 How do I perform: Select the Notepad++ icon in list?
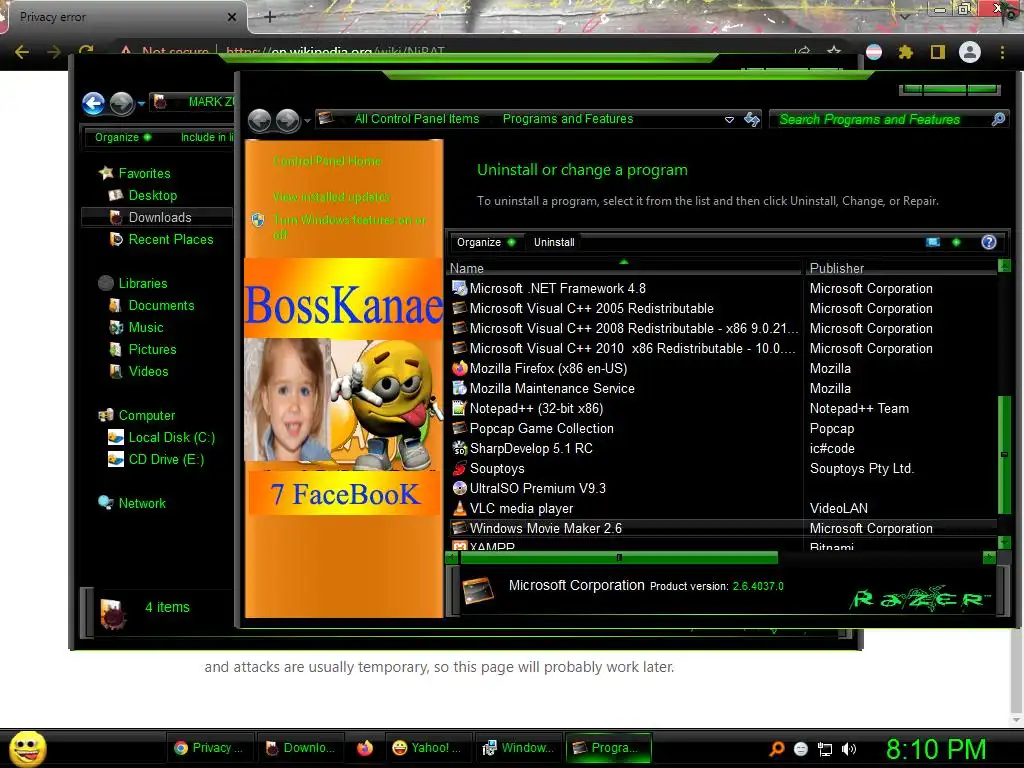click(460, 408)
